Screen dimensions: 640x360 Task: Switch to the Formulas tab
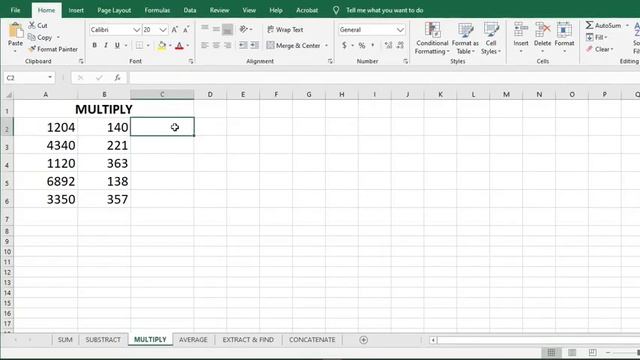point(157,10)
